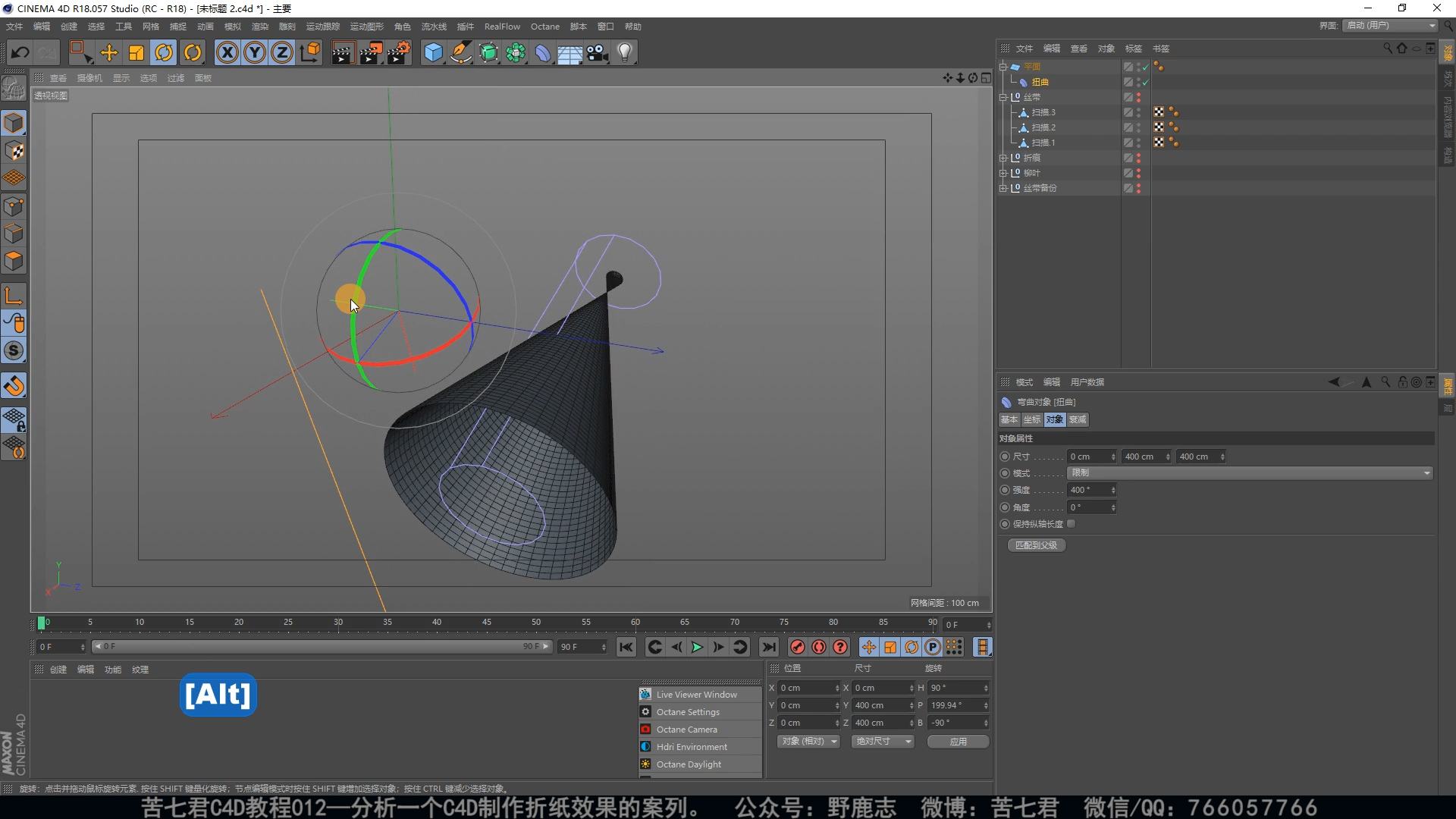Open 对象 (相对) coordinate dropdown
This screenshot has height=819, width=1456.
pos(809,742)
